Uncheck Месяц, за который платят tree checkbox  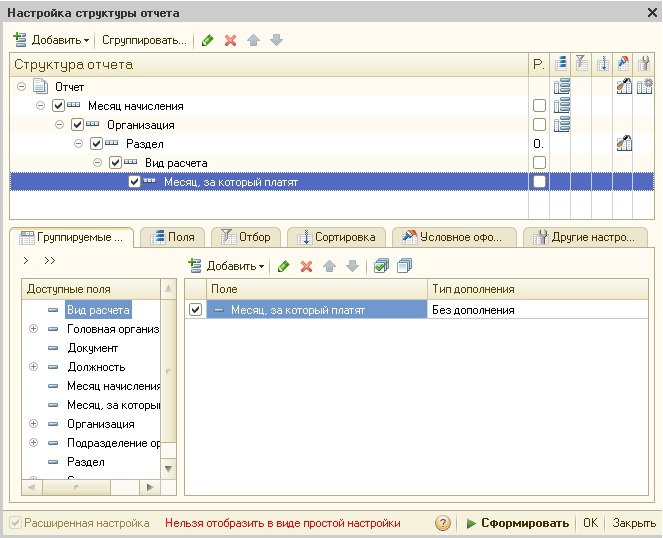click(134, 182)
